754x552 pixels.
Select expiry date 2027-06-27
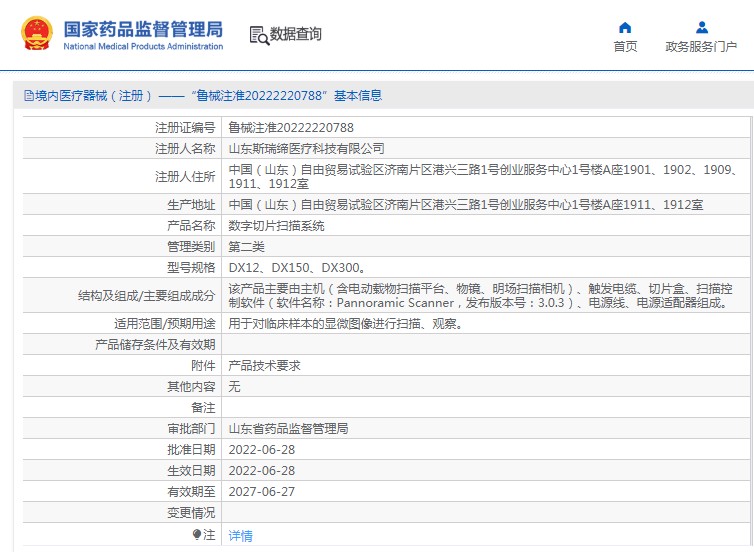point(262,491)
